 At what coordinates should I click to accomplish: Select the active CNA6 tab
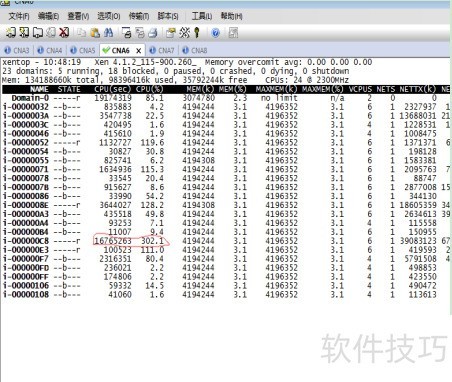[x=123, y=50]
